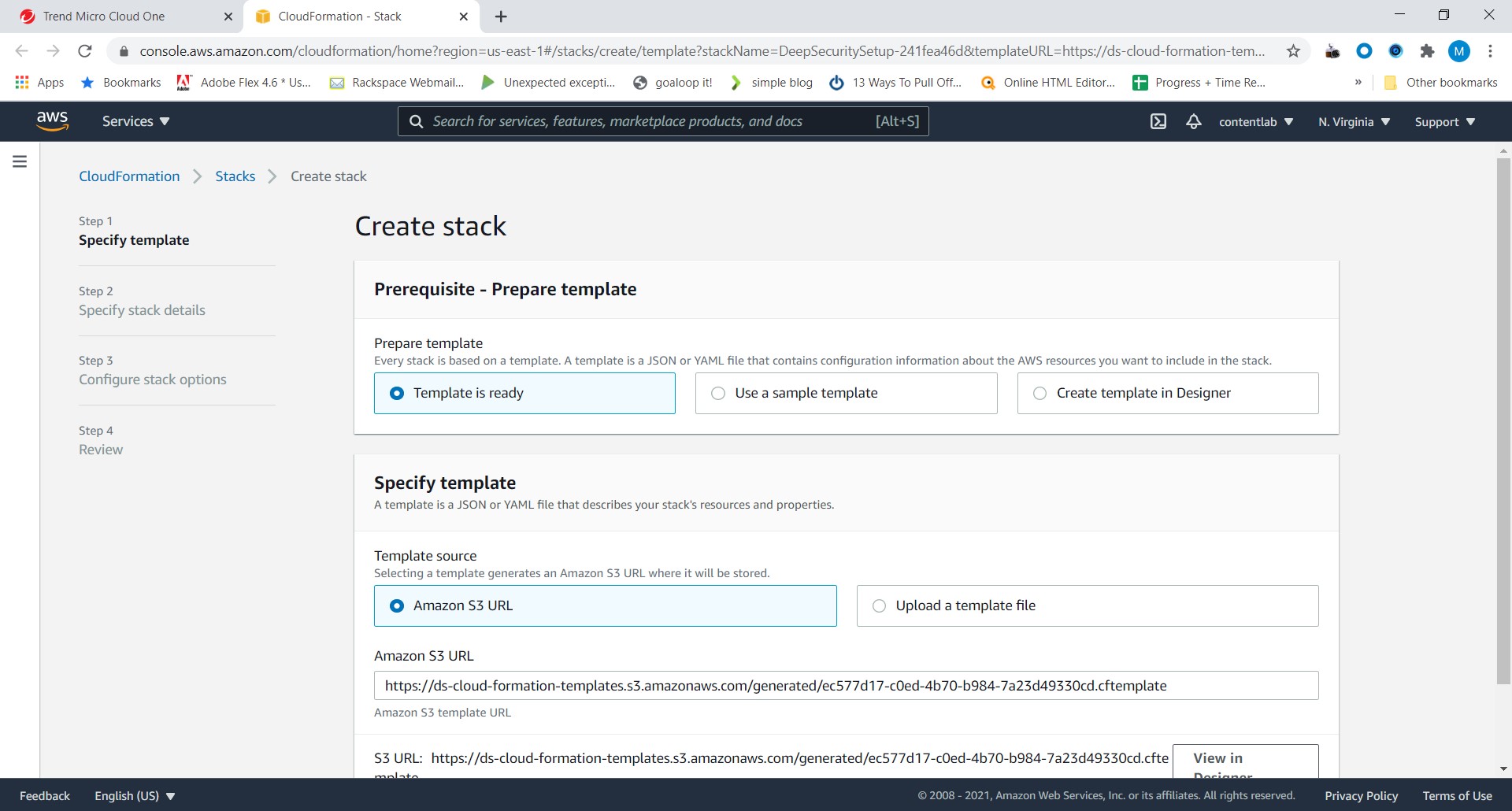Focus the Amazon S3 URL input field

846,686
